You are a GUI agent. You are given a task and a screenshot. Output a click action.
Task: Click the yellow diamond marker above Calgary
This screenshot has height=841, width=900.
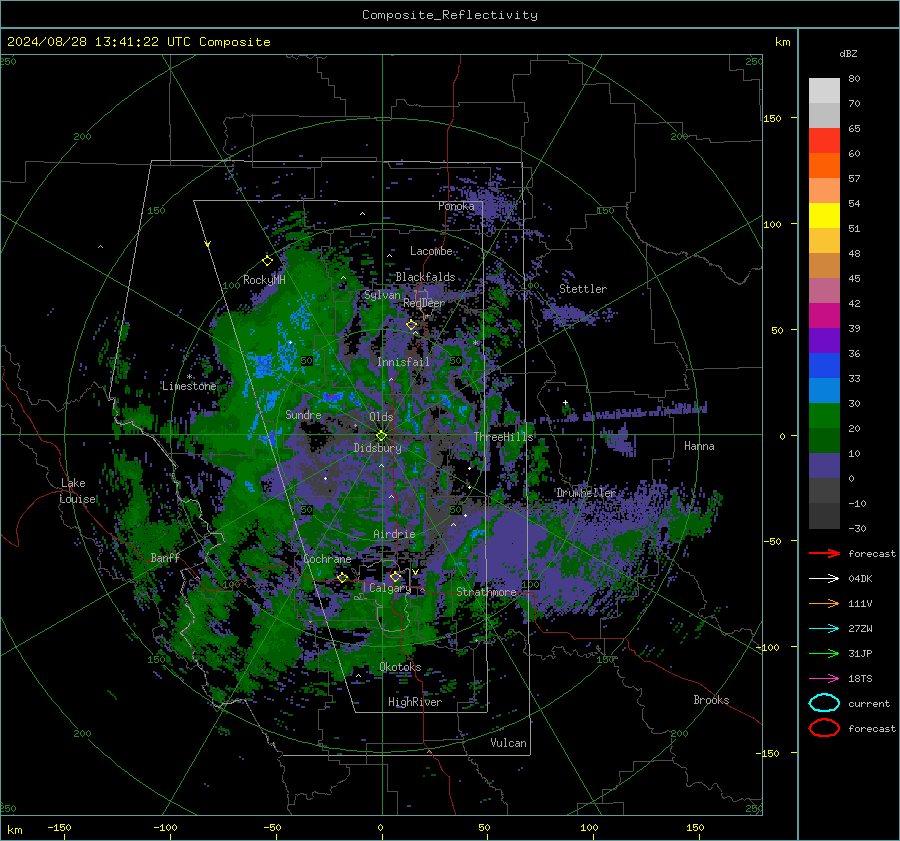[x=395, y=576]
